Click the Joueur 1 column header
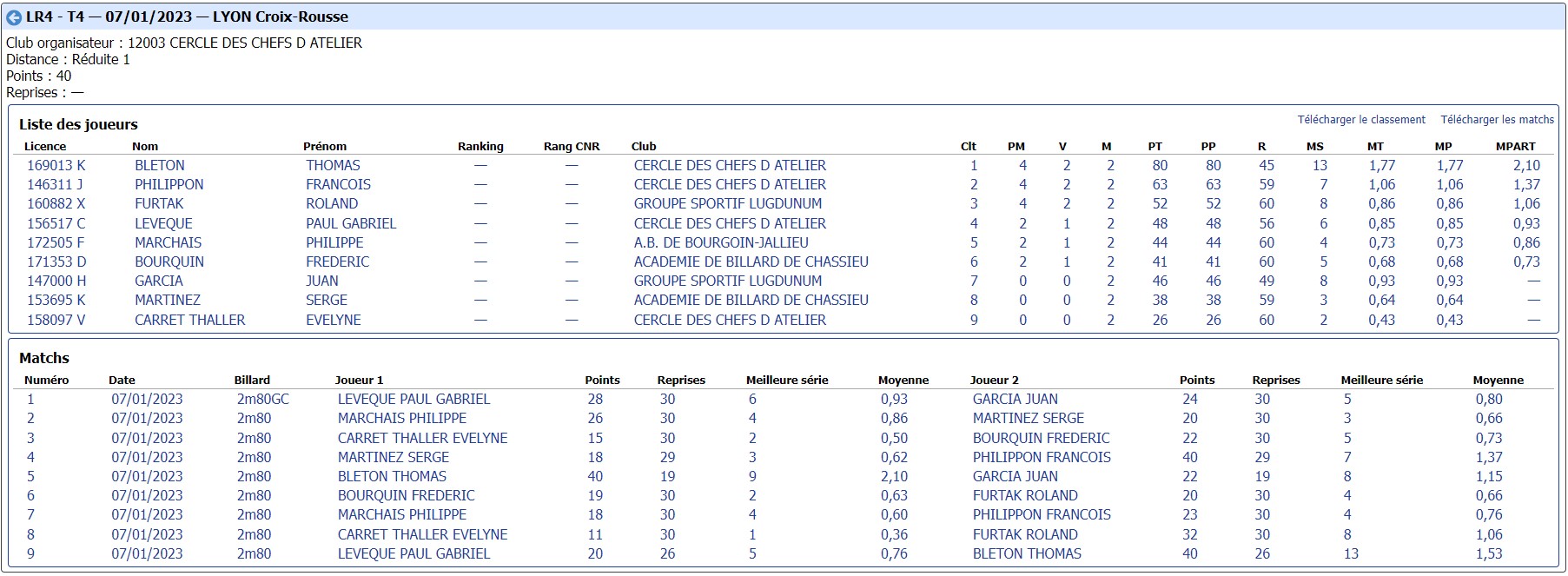1568x576 pixels. tap(359, 380)
